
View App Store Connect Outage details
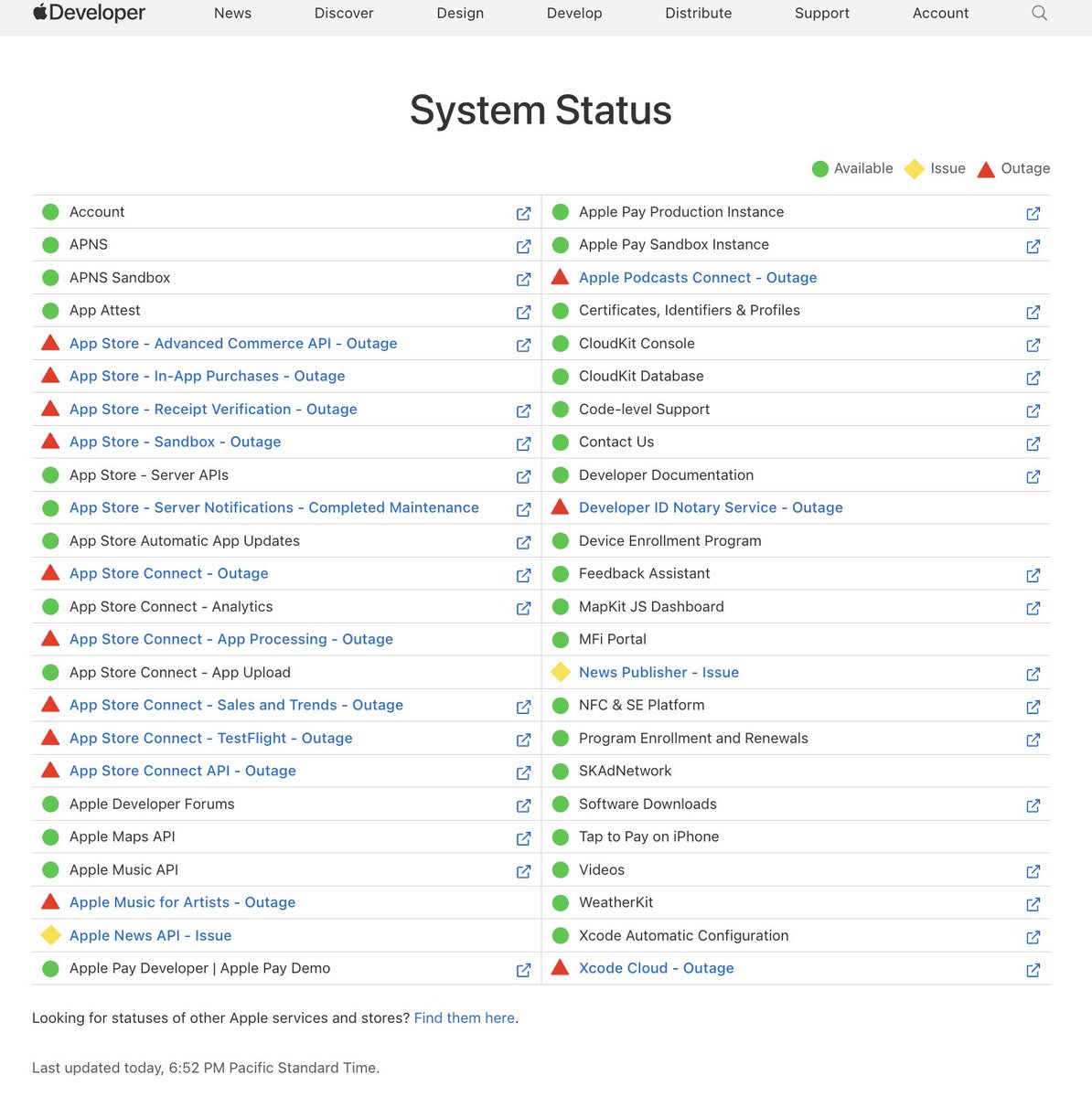point(169,573)
